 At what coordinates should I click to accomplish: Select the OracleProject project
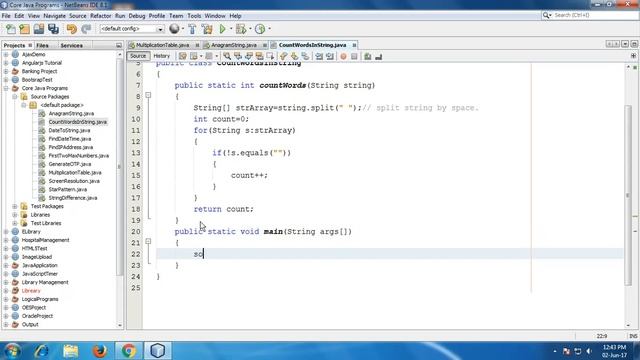coord(37,316)
